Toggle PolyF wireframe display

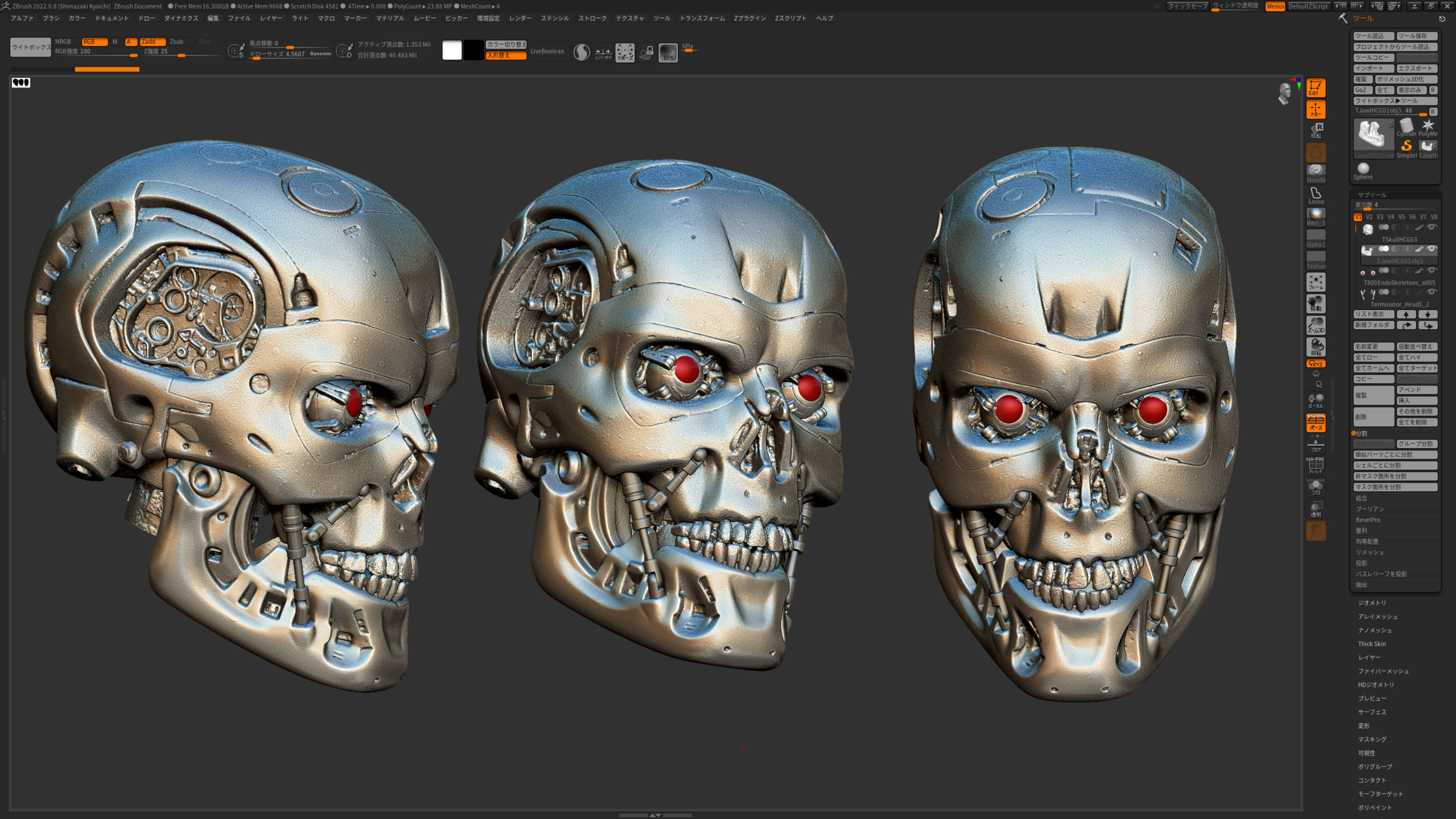point(1315,466)
